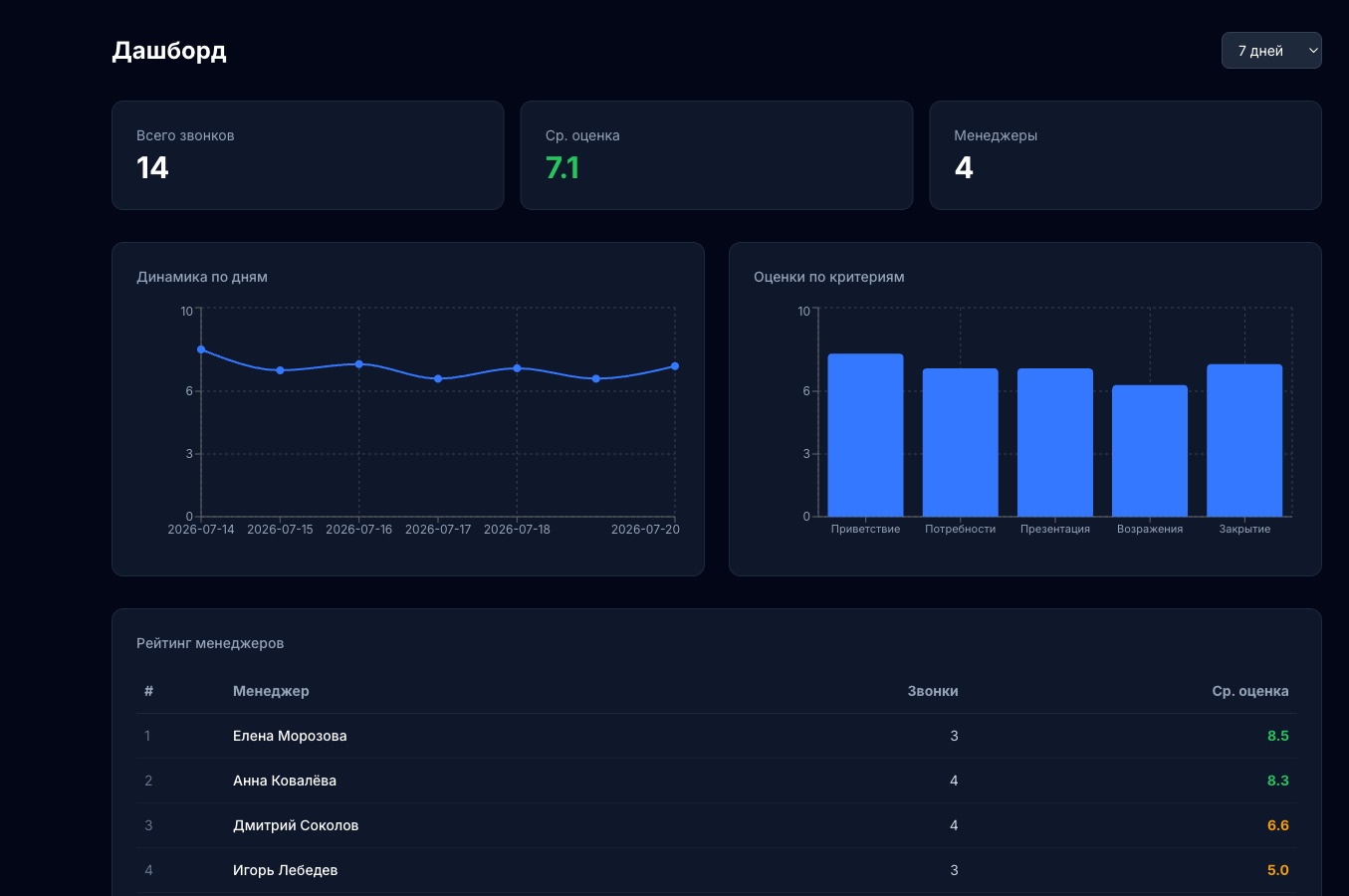
Task: Click the blue bar for Презентация
Action: coord(1055,443)
